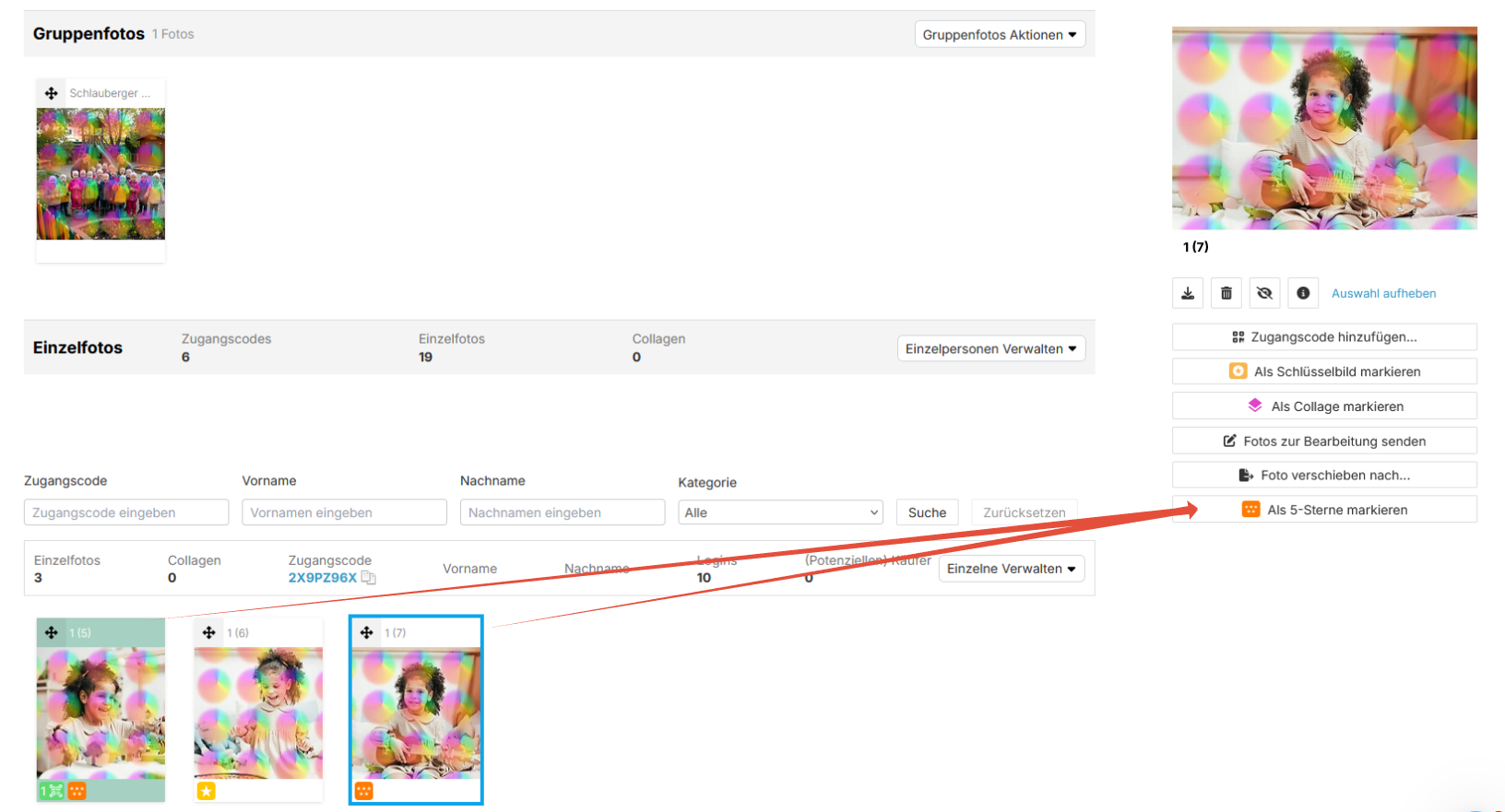Select photo thumbnail 1 (6)
This screenshot has width=1505, height=812.
(258, 712)
